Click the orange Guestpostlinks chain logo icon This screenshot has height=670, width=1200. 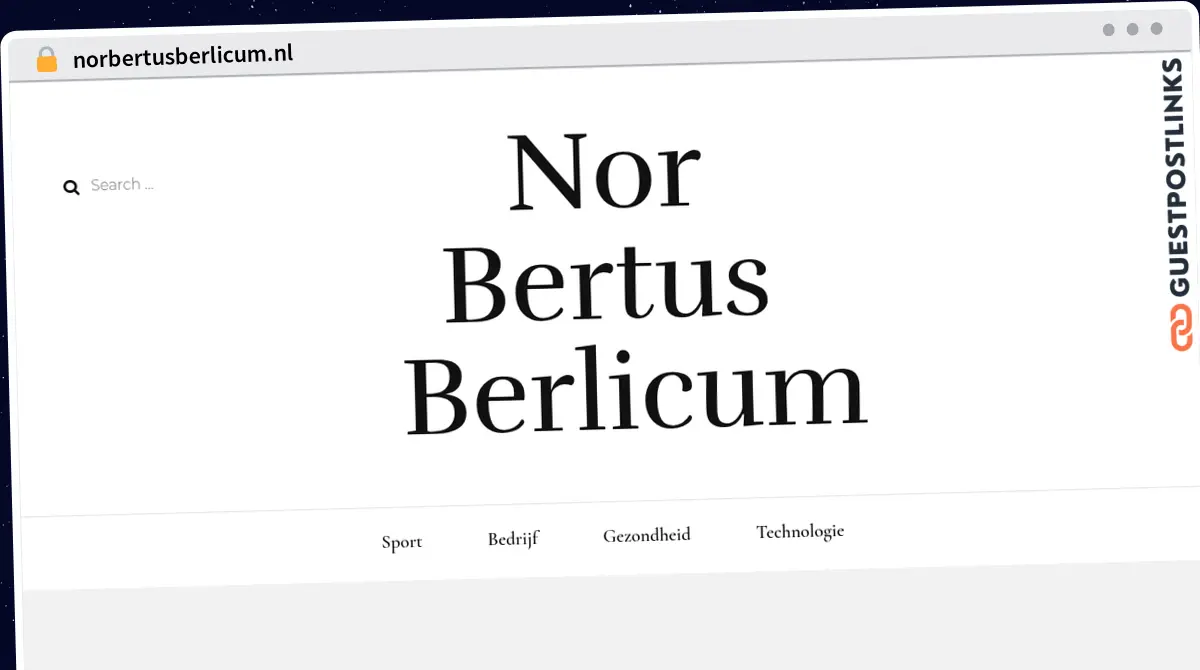[1181, 328]
